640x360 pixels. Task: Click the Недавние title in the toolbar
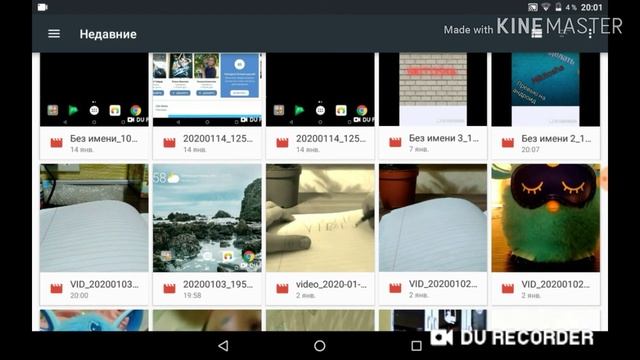pyautogui.click(x=108, y=34)
